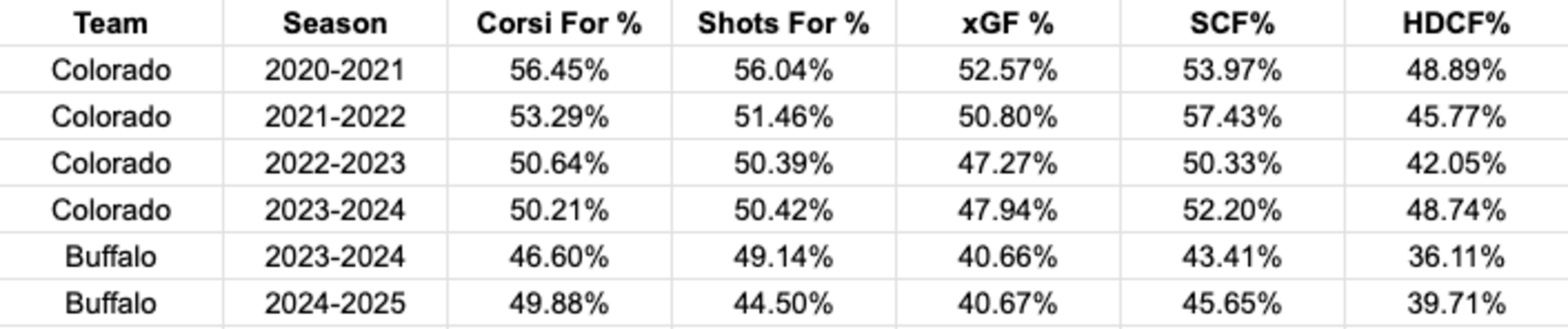Select the 42.05% HDCF cell
Image resolution: width=1568 pixels, height=329 pixels.
(1456, 163)
